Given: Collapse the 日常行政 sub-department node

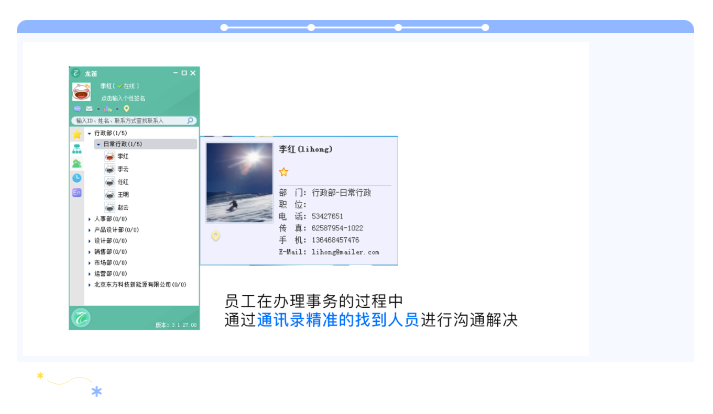Looking at the screenshot, I should click(98, 144).
